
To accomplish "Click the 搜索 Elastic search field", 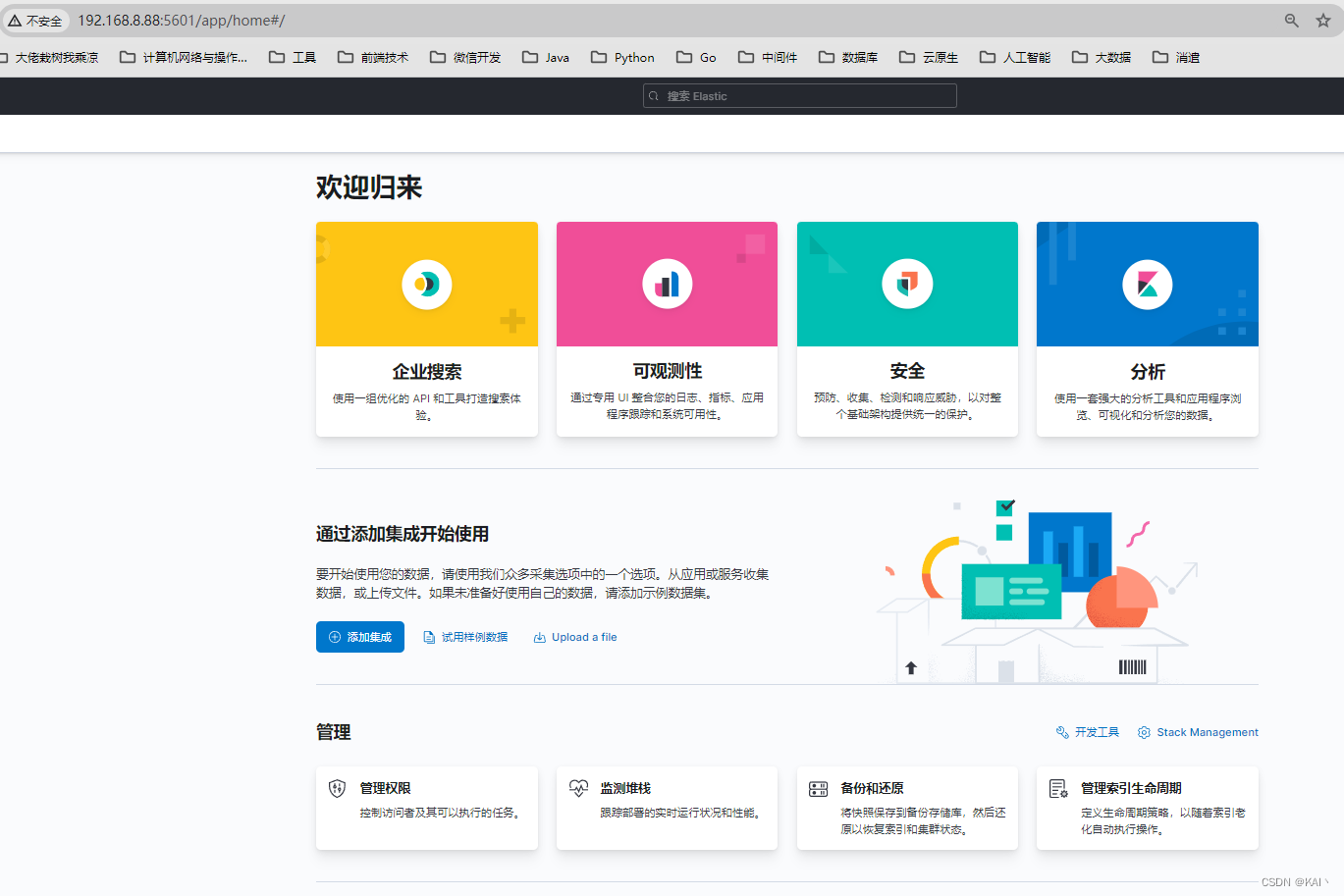I will click(800, 96).
